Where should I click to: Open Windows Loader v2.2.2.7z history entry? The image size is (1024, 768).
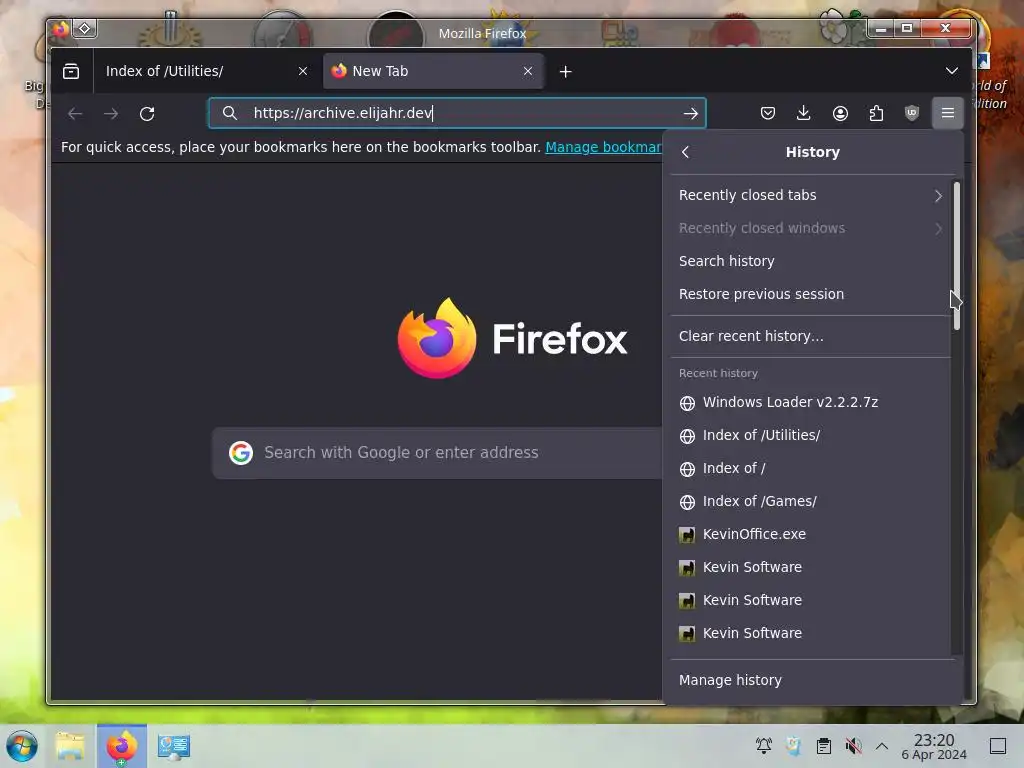[810, 402]
